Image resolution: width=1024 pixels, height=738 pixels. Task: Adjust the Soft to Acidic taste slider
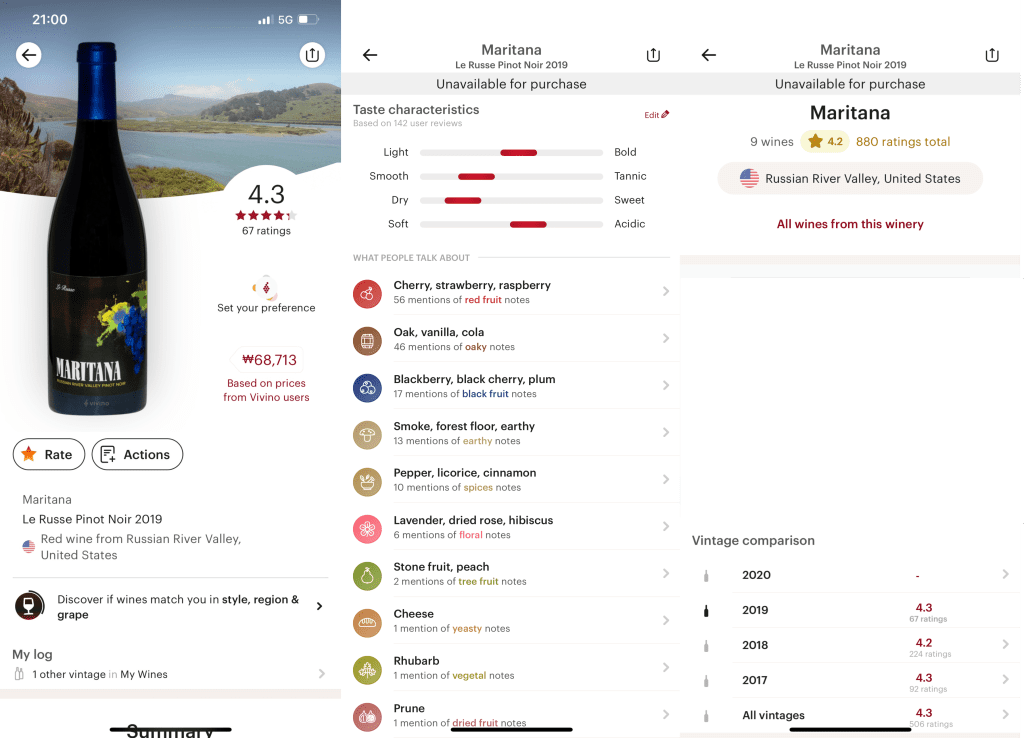point(511,225)
